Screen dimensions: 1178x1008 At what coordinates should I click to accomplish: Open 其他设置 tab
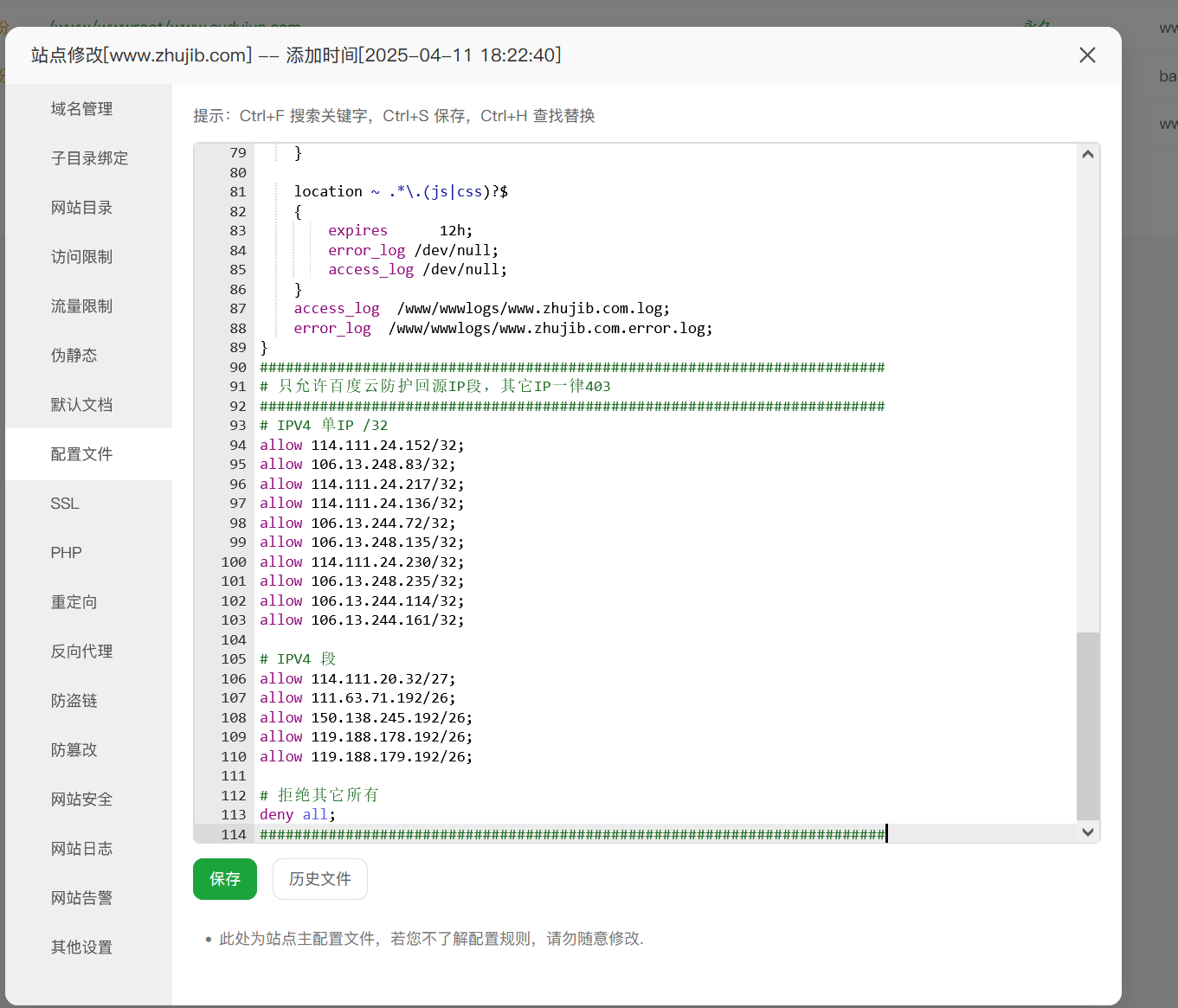pos(82,947)
